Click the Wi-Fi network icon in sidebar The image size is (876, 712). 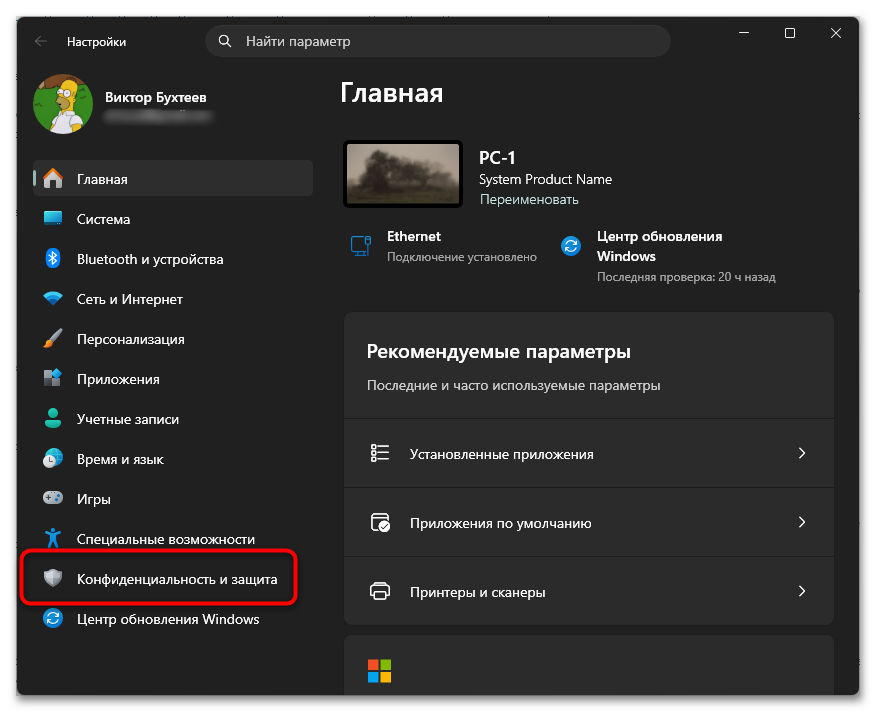53,298
